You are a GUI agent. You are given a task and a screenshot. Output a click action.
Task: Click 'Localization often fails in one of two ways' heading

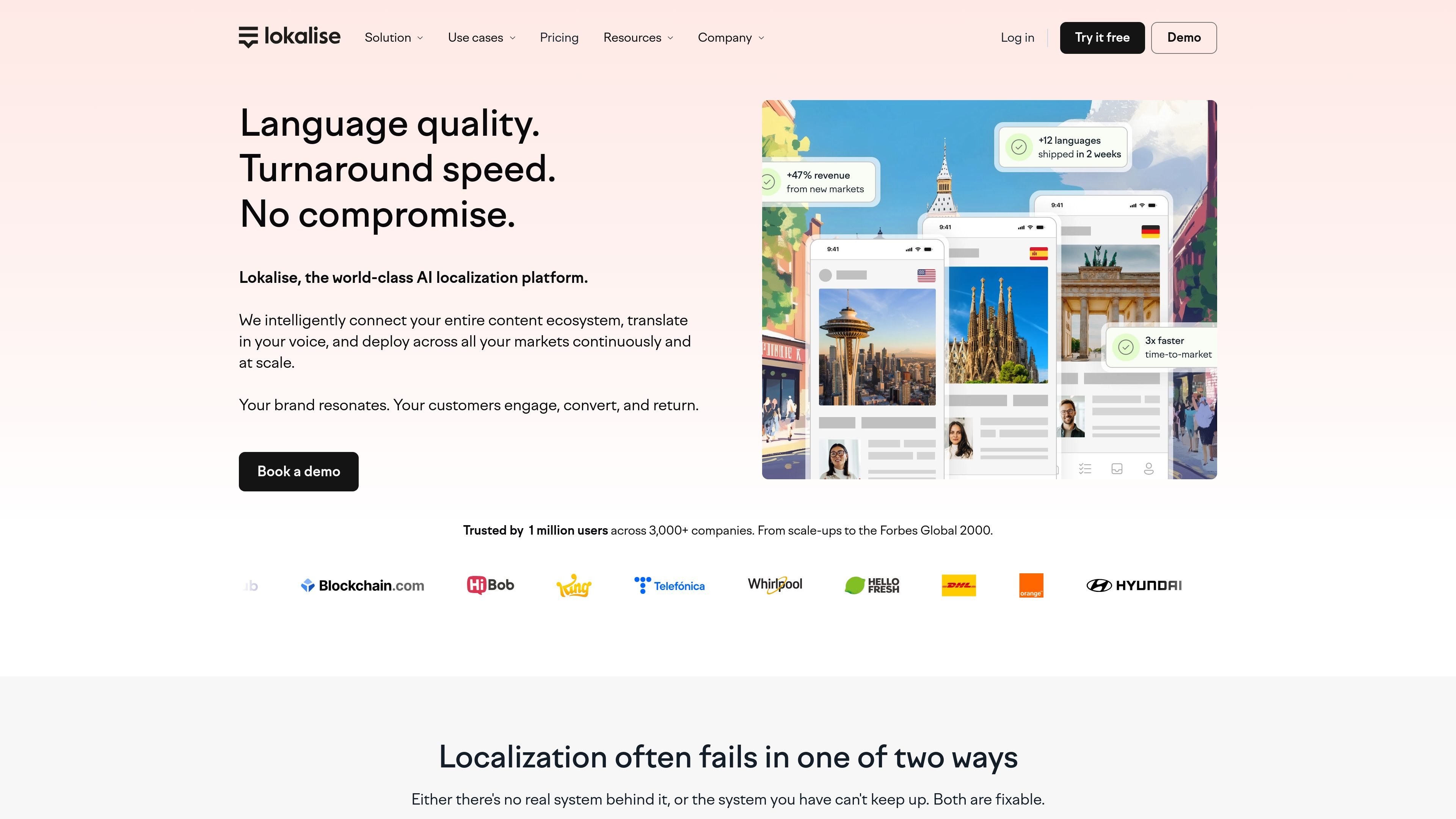click(x=728, y=757)
